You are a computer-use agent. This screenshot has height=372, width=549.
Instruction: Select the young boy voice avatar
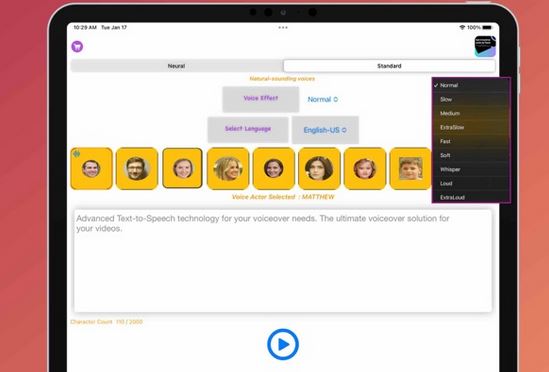tap(410, 168)
